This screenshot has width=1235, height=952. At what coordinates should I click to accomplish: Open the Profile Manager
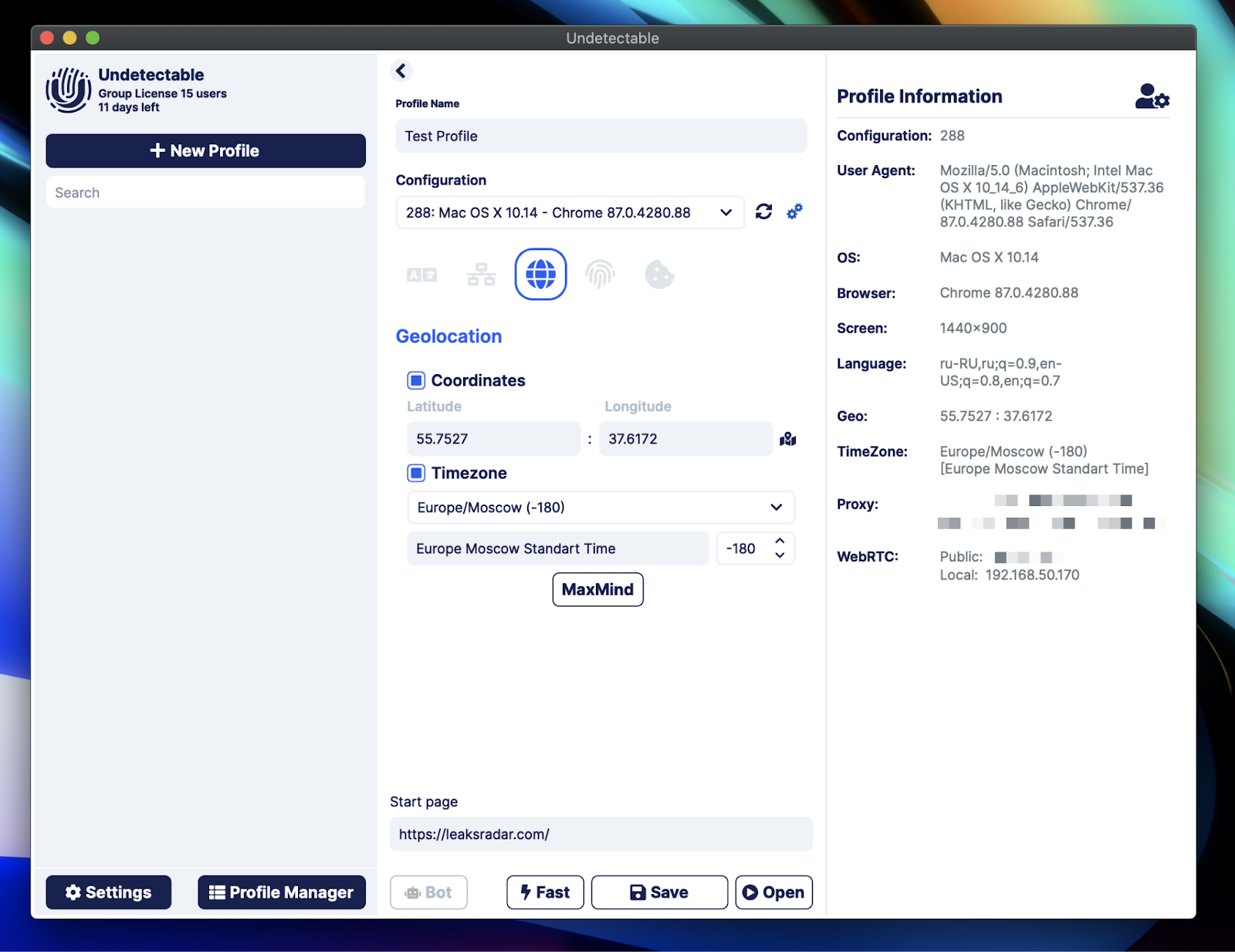[282, 893]
